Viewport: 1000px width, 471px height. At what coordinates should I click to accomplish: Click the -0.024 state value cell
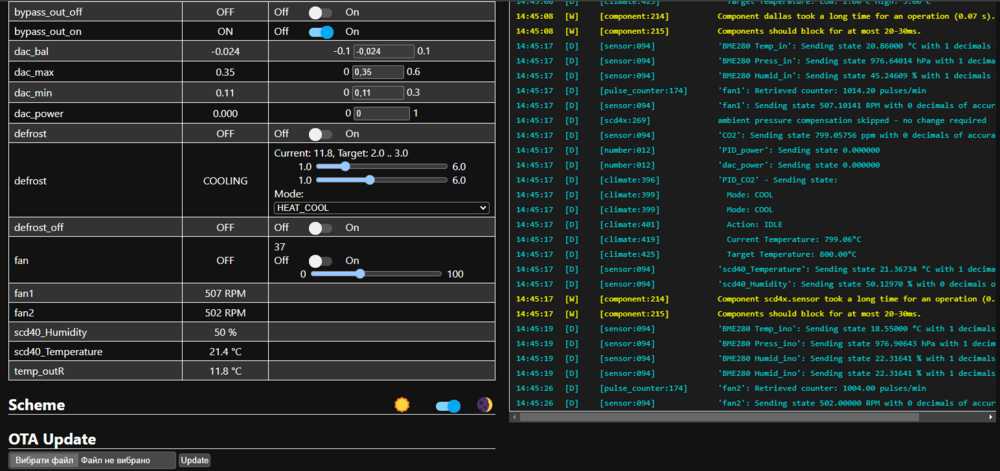226,52
